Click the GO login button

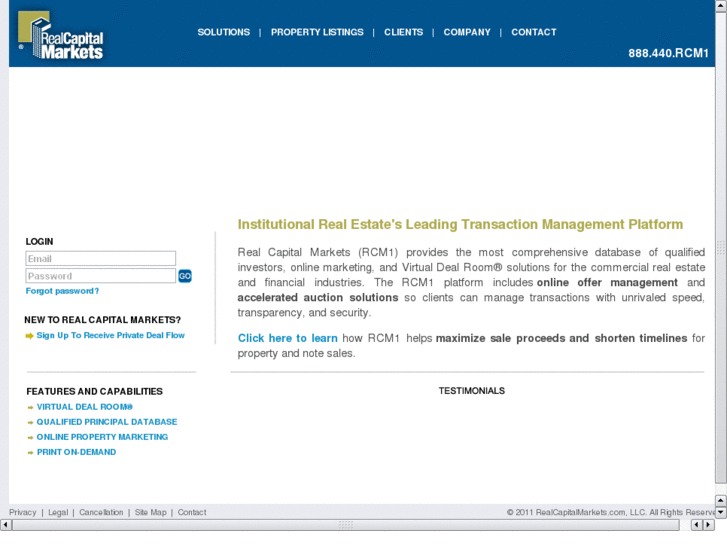pyautogui.click(x=185, y=276)
